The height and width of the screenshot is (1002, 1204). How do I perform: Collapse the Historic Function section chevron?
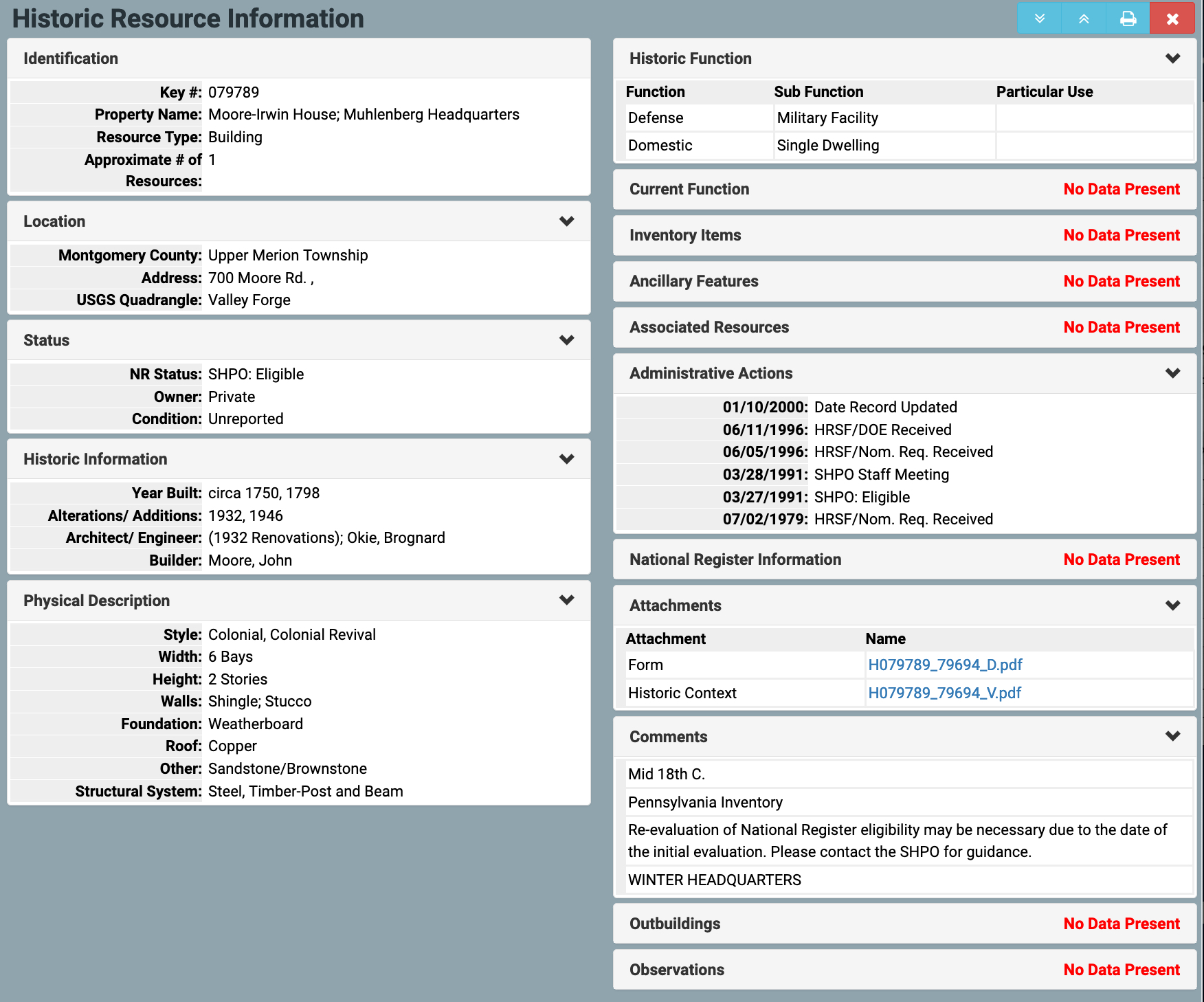pos(1172,58)
